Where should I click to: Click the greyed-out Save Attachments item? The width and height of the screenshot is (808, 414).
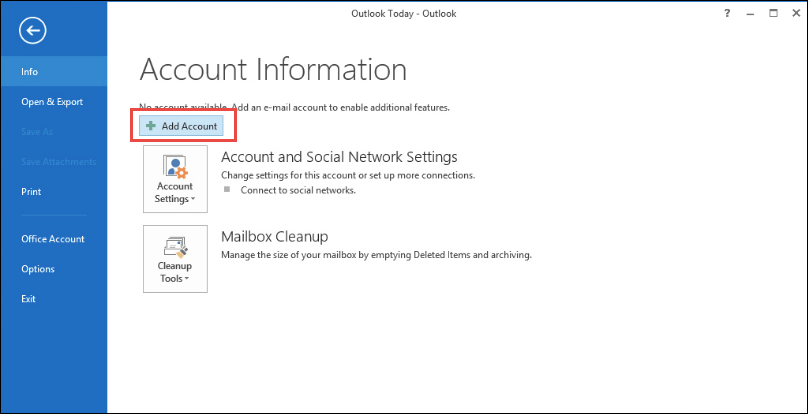click(58, 161)
